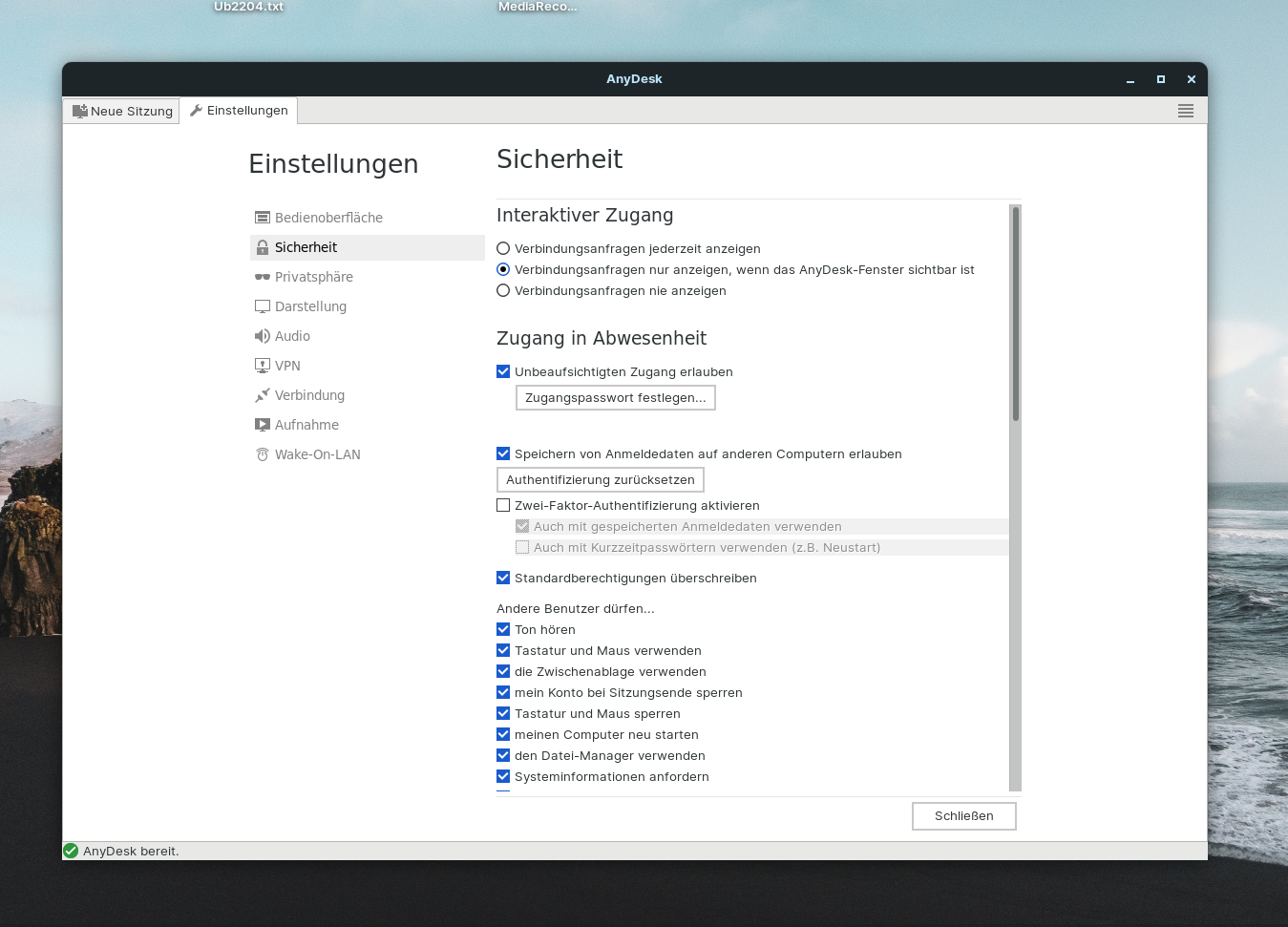Toggle 'Standardberechtigungen überschreiben' checkbox
This screenshot has width=1288, height=927.
point(503,578)
